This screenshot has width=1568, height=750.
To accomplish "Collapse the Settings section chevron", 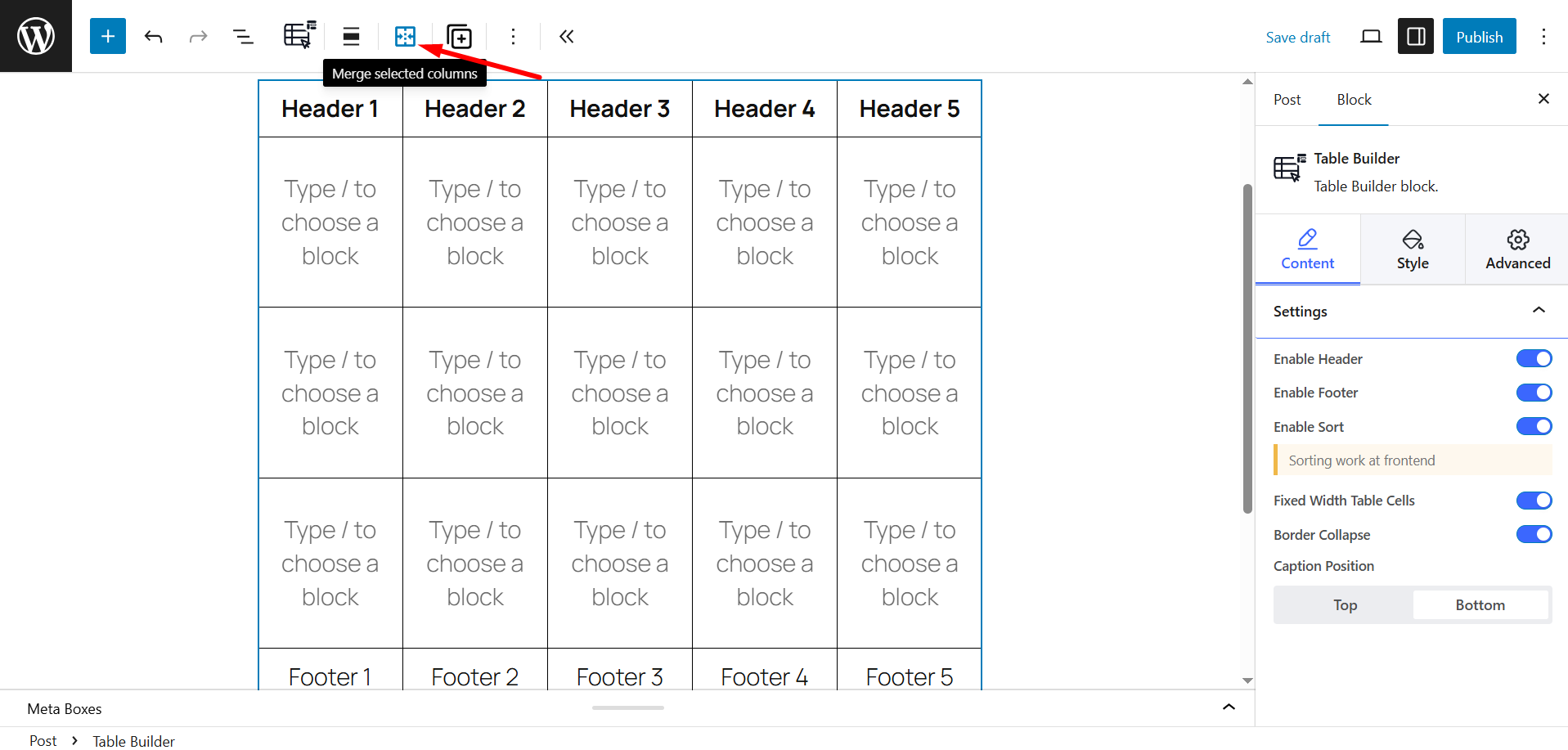I will pyautogui.click(x=1539, y=311).
